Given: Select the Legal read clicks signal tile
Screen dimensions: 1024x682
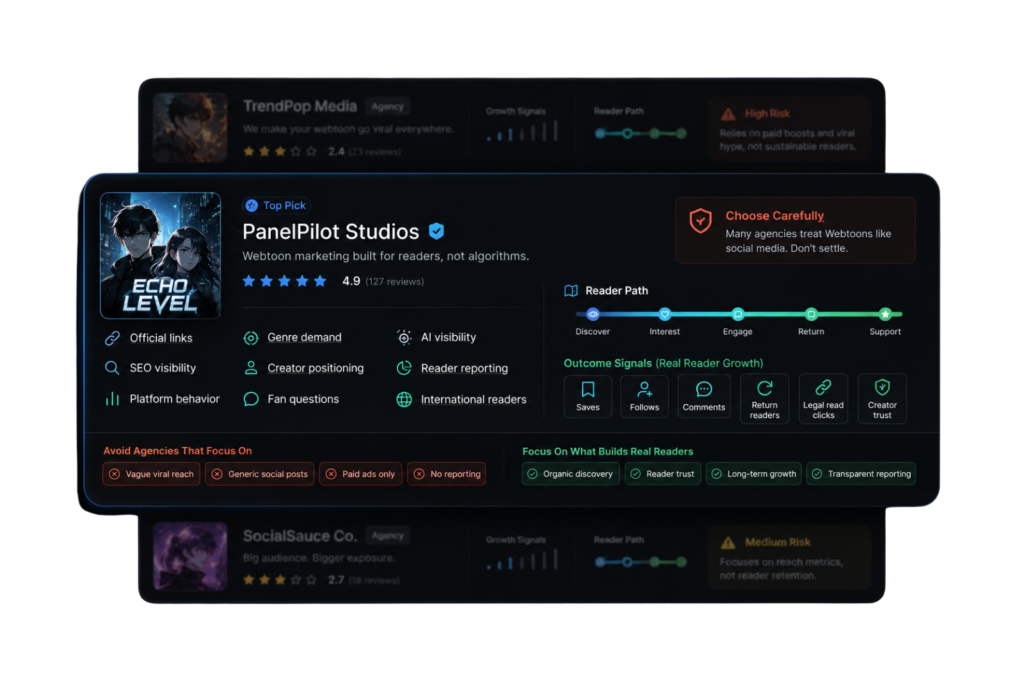Looking at the screenshot, I should 823,398.
